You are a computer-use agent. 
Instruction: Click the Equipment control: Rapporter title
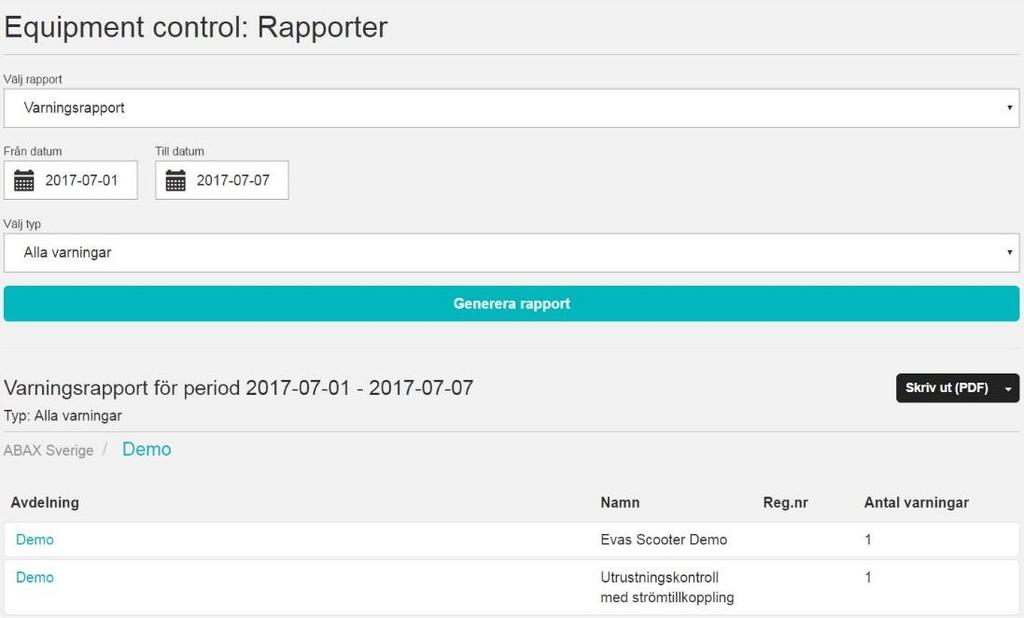click(195, 27)
